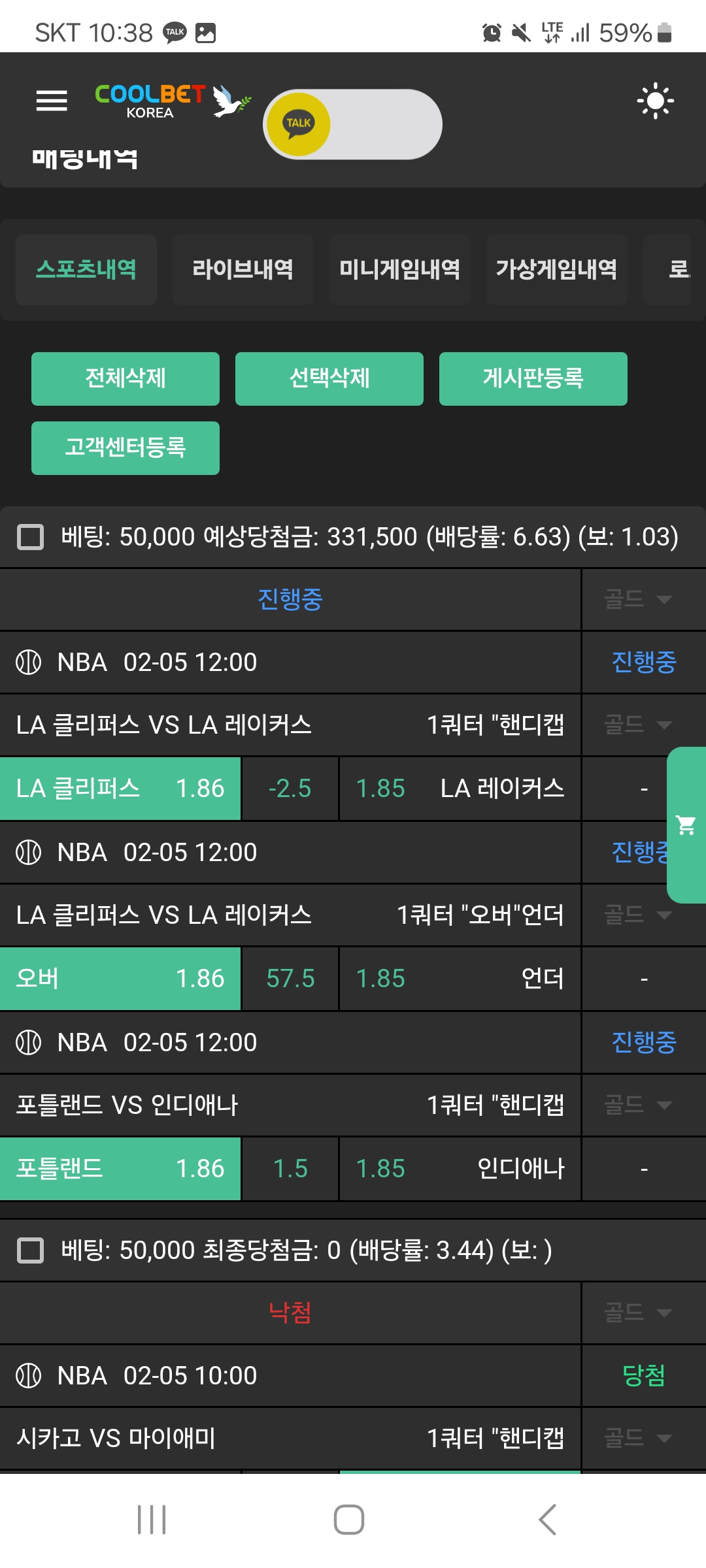Switch to 라이브내역 tab
706x1568 pixels.
(243, 269)
